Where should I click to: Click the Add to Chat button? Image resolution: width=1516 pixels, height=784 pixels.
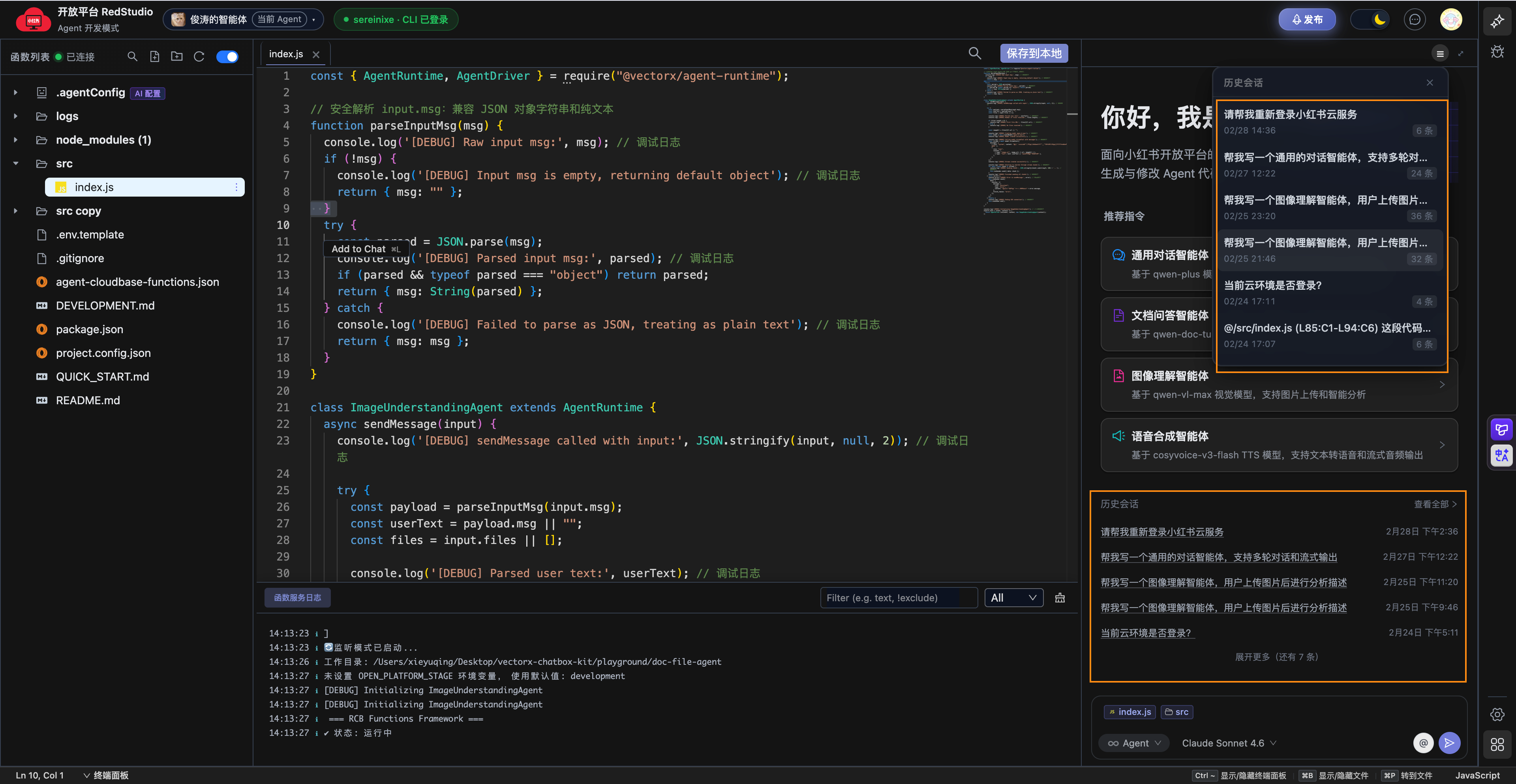coord(366,249)
